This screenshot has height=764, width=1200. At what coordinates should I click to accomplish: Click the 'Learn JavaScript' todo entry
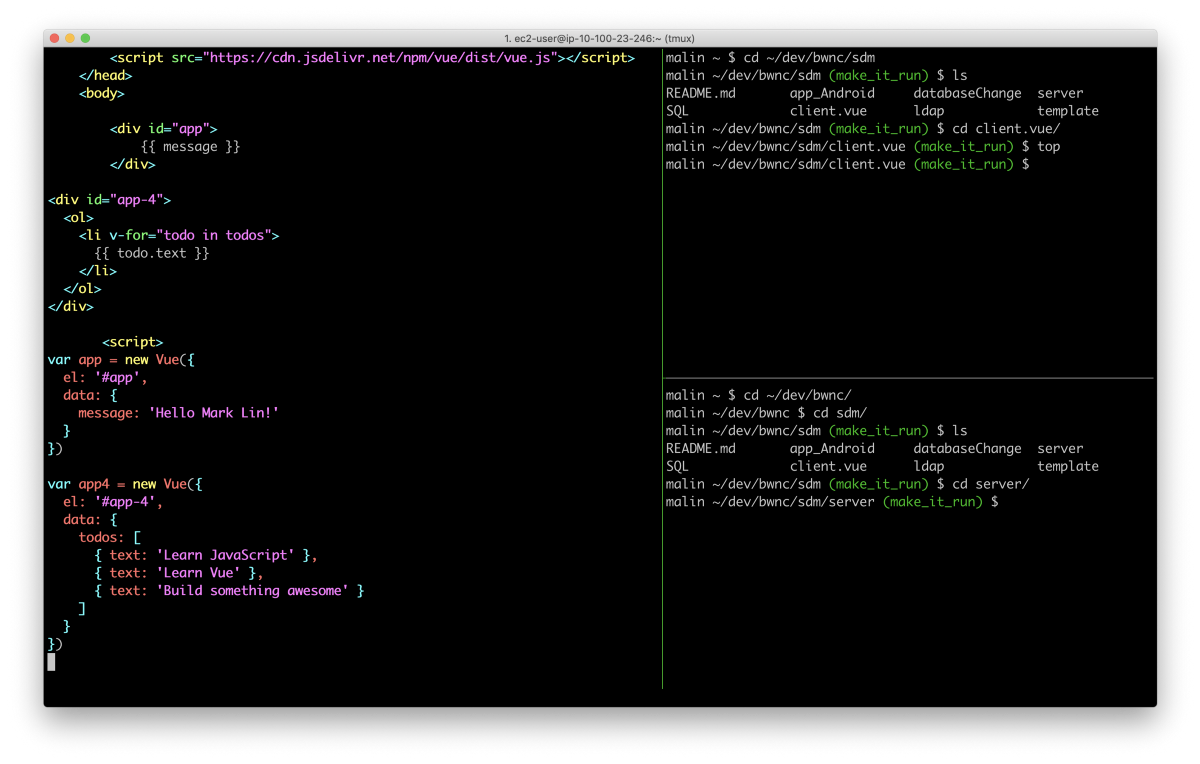(x=206, y=555)
